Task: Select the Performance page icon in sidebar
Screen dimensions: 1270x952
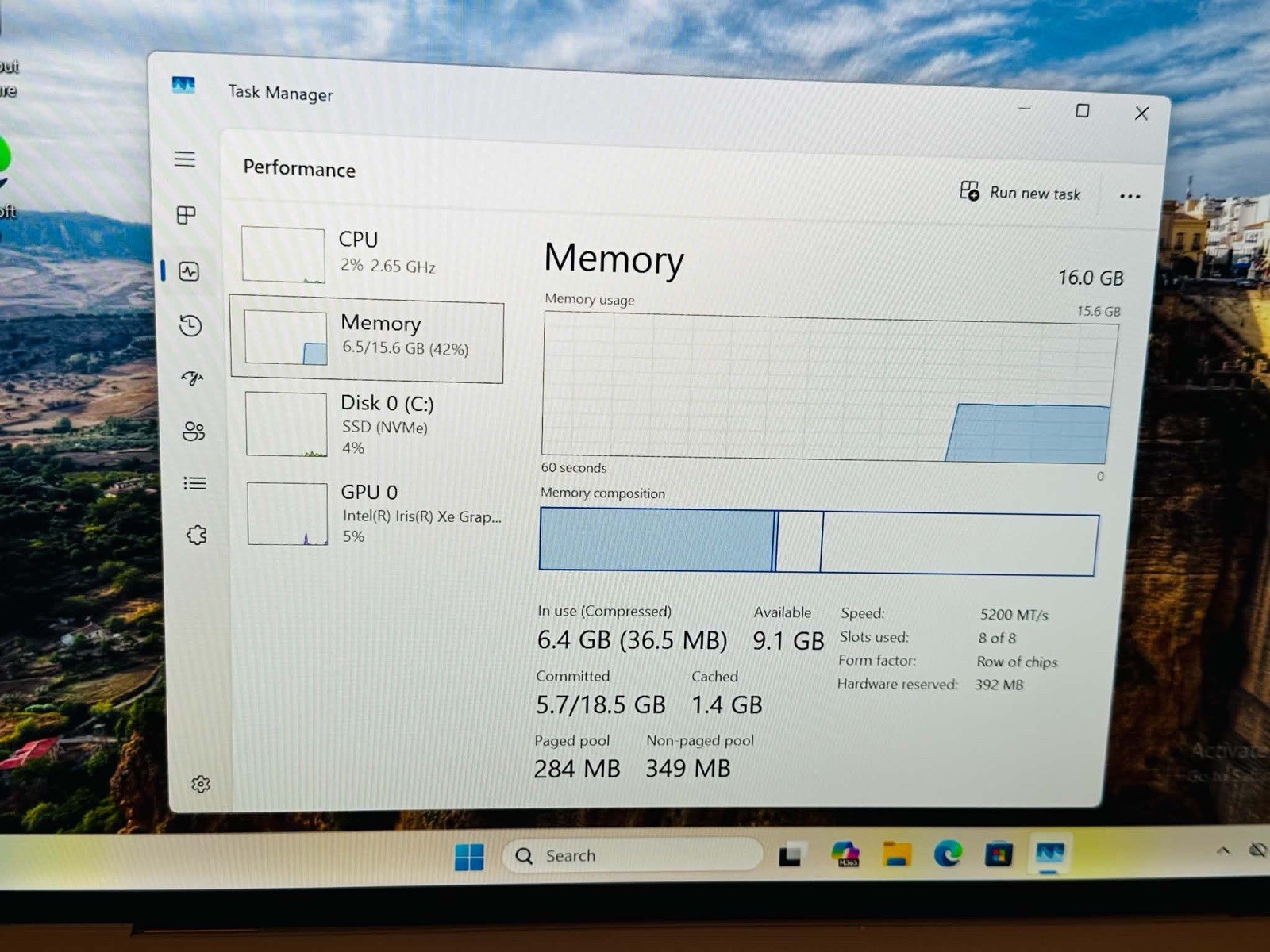Action: [x=189, y=271]
